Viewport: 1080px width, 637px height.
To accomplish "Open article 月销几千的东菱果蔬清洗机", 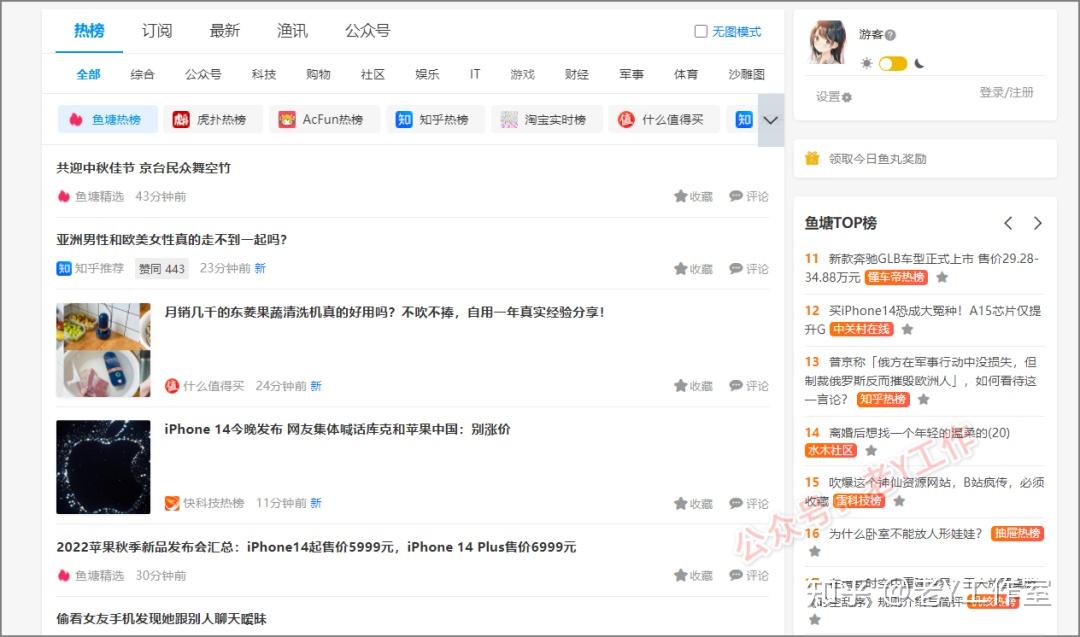I will [384, 313].
